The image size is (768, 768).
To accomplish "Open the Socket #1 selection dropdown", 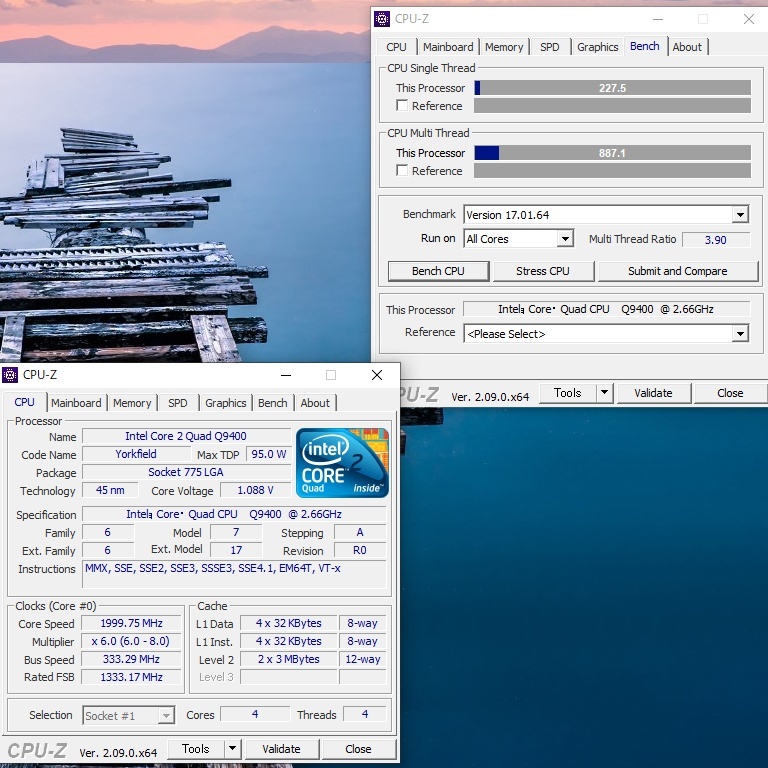I will [x=166, y=716].
